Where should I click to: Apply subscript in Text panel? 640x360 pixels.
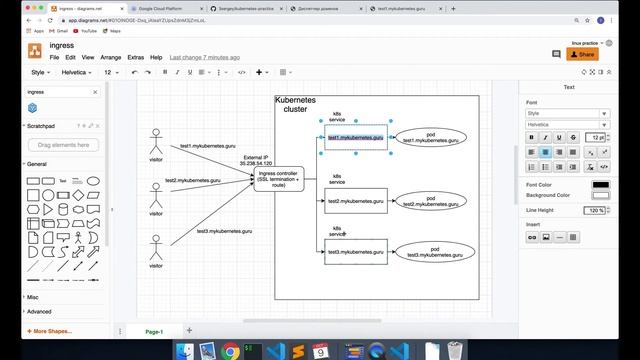590,152
